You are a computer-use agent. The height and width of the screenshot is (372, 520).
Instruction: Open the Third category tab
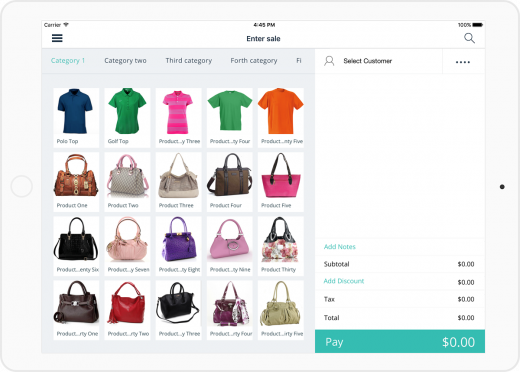(189, 61)
